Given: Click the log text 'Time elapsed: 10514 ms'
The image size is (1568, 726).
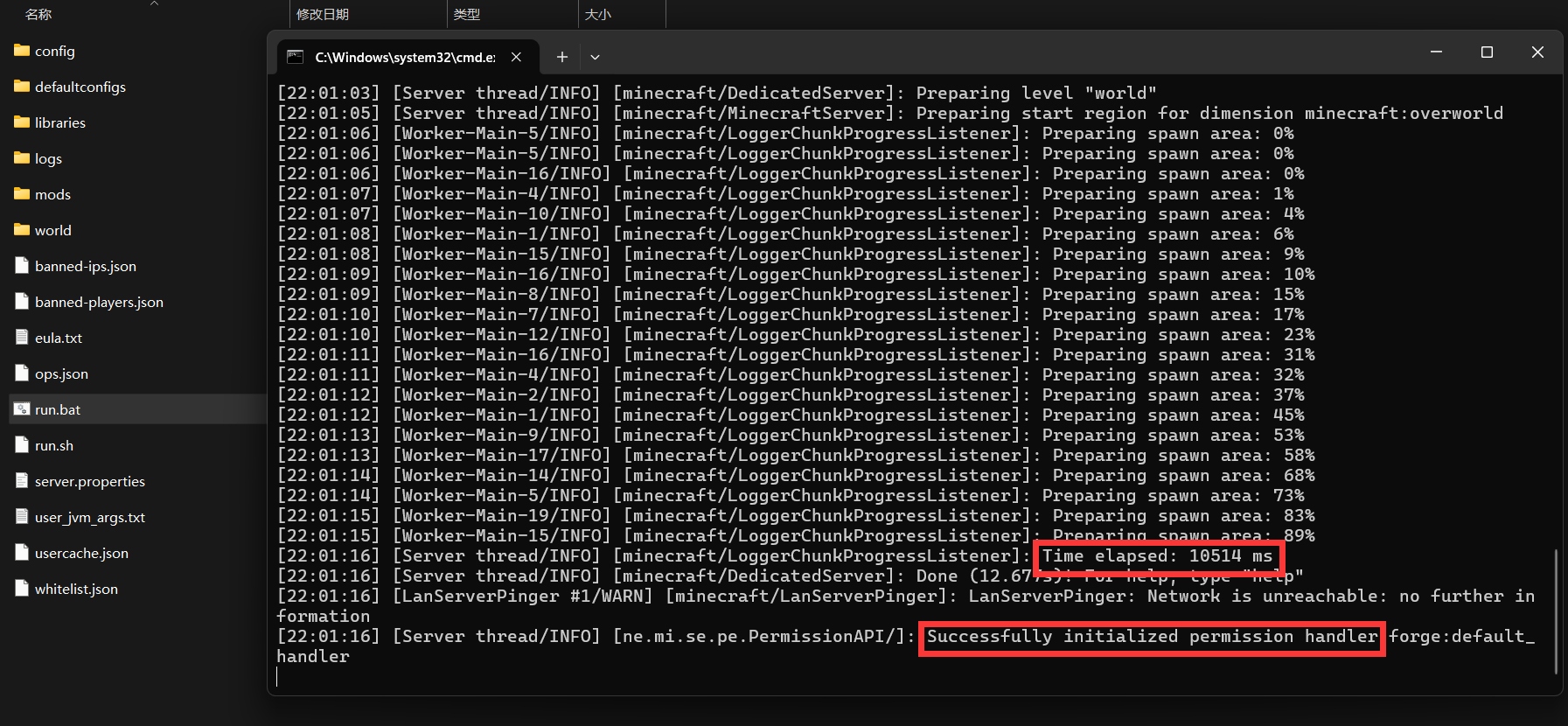Looking at the screenshot, I should click(1157, 555).
